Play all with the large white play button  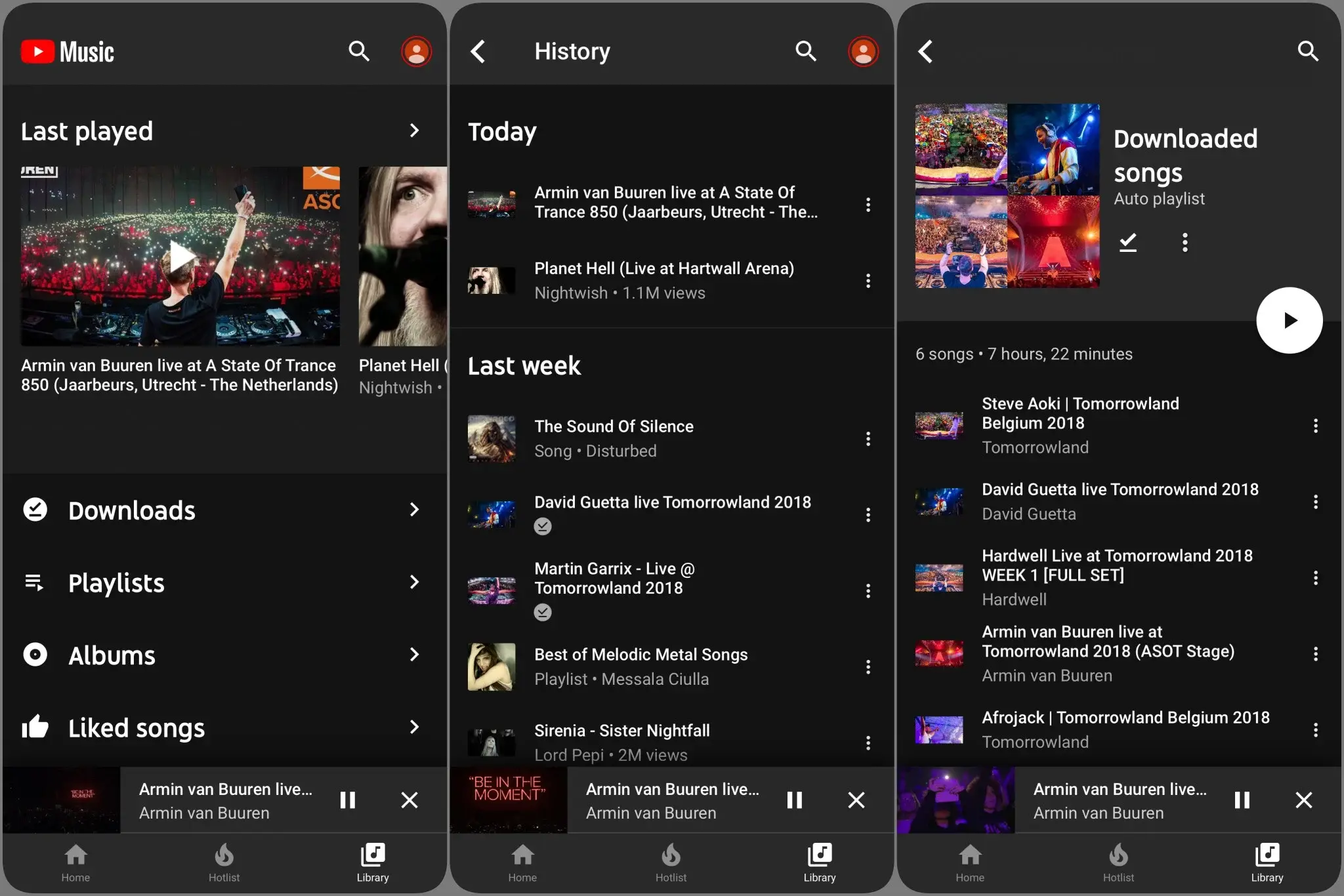1289,320
